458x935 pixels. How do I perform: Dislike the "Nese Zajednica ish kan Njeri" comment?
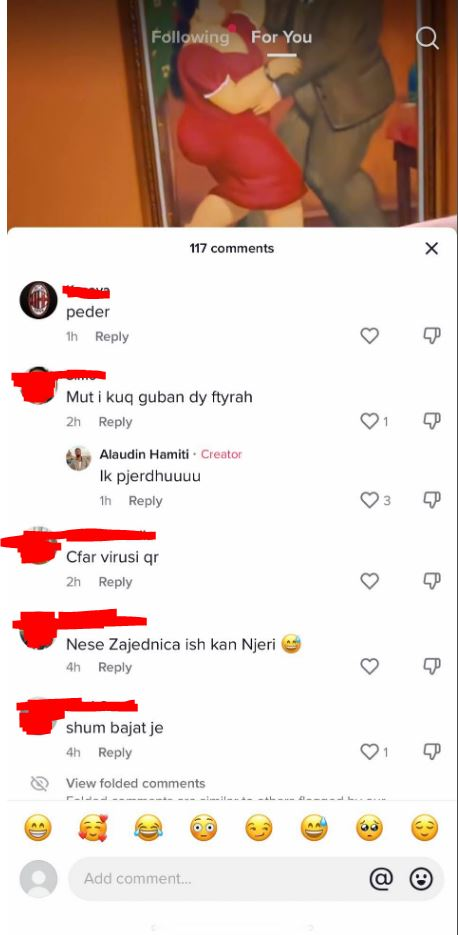tap(432, 665)
